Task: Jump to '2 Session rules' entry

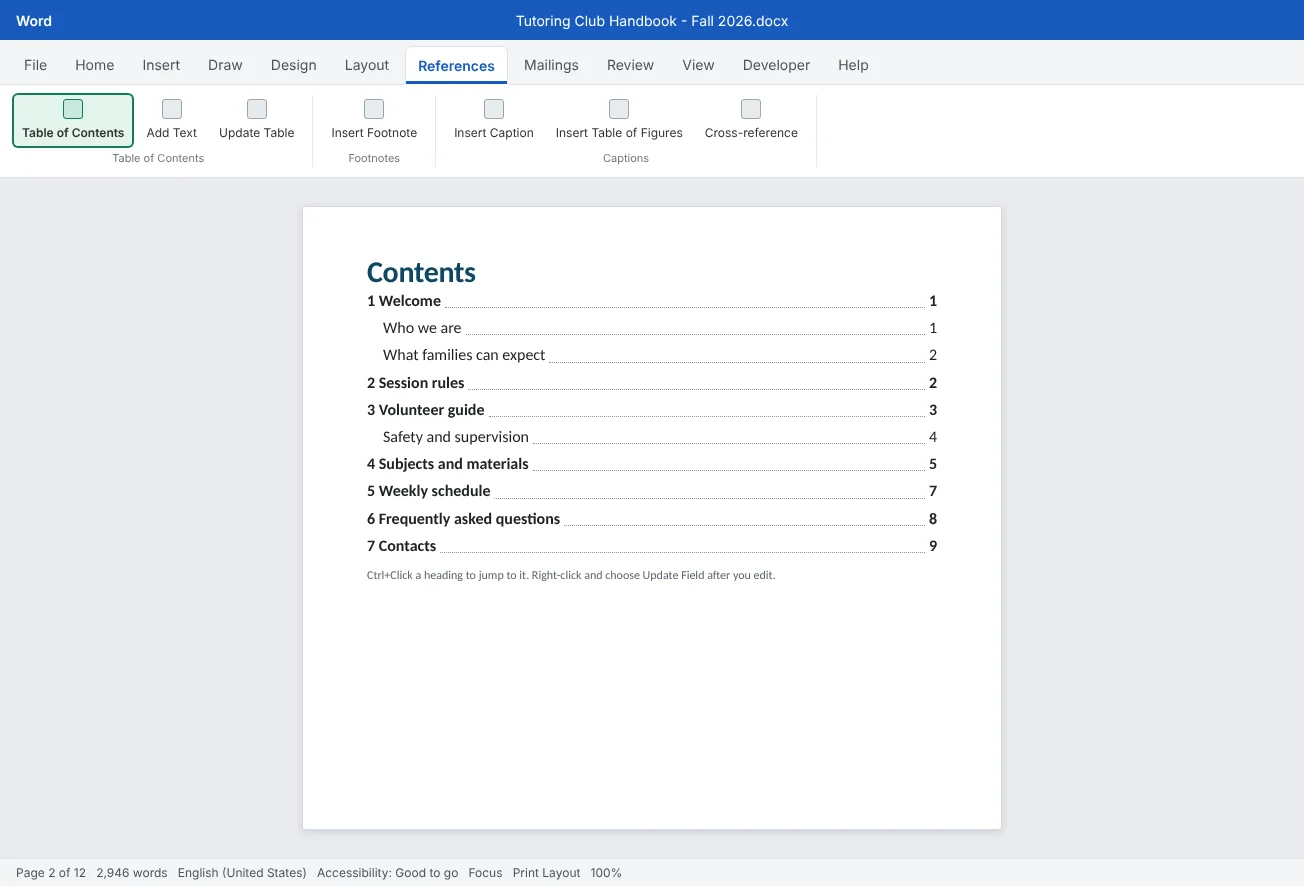Action: (x=652, y=383)
